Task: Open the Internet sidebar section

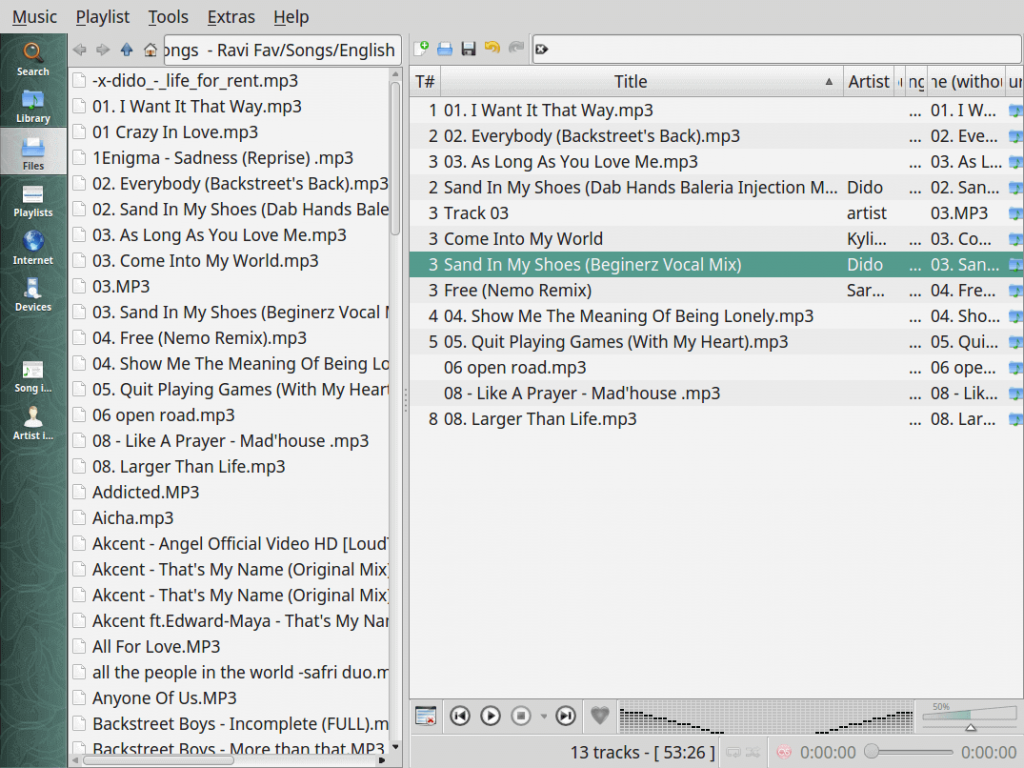Action: point(33,246)
